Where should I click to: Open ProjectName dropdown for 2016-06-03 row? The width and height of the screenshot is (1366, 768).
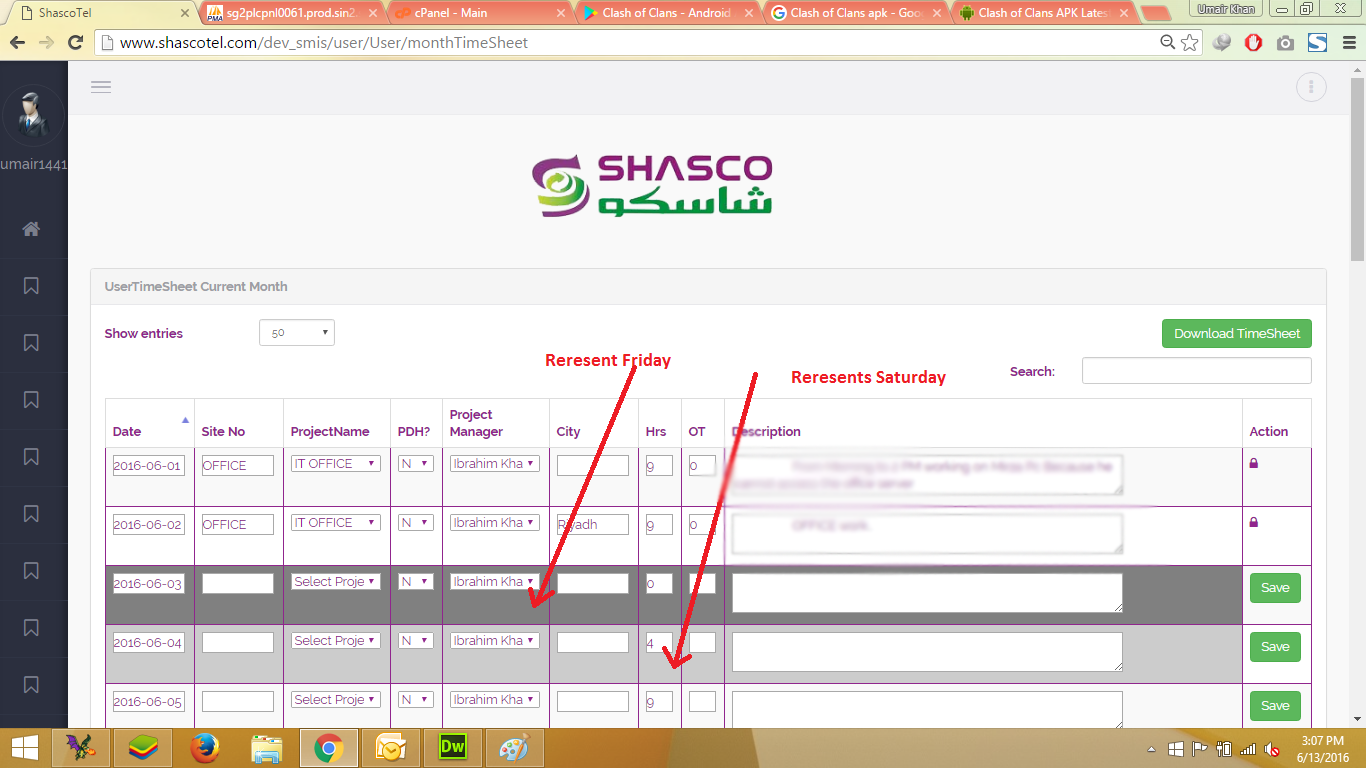(335, 582)
